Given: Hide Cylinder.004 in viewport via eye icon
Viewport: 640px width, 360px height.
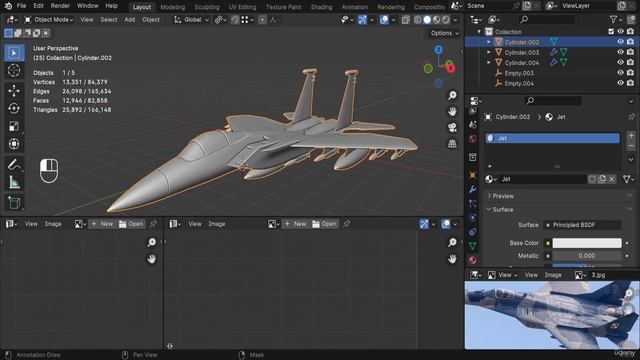Looking at the screenshot, I should click(x=620, y=62).
